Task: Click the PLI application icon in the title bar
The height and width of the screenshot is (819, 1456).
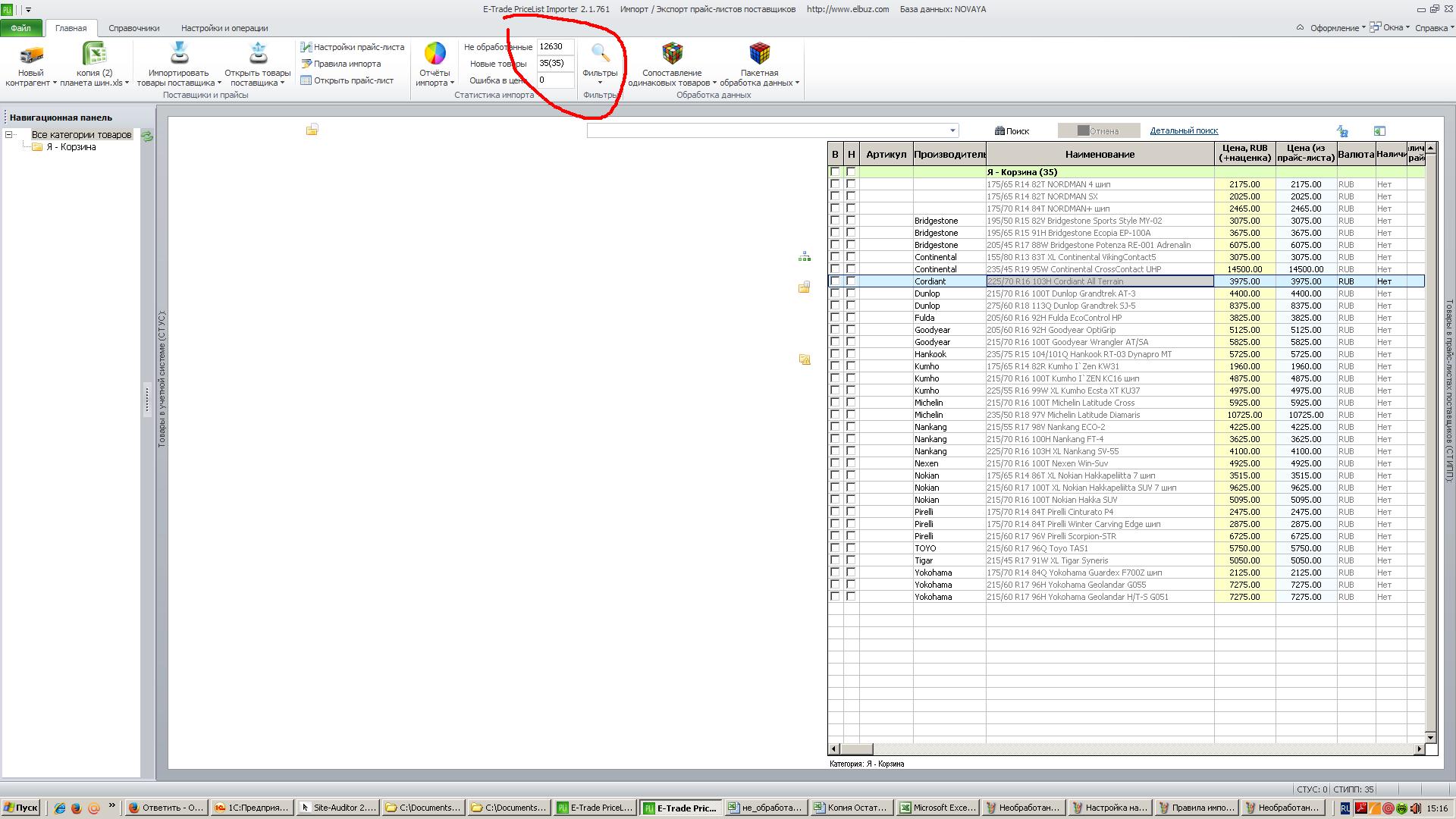Action: [8, 10]
